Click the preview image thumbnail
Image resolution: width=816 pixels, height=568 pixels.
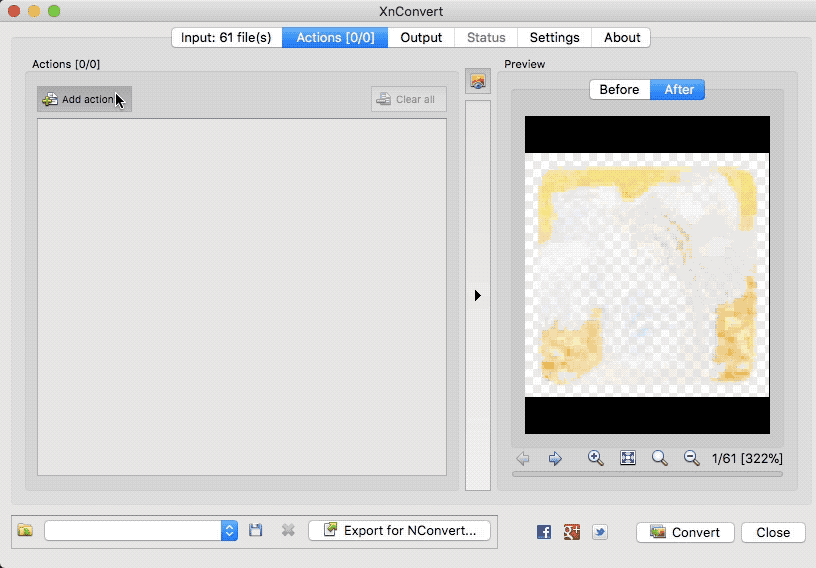(647, 275)
